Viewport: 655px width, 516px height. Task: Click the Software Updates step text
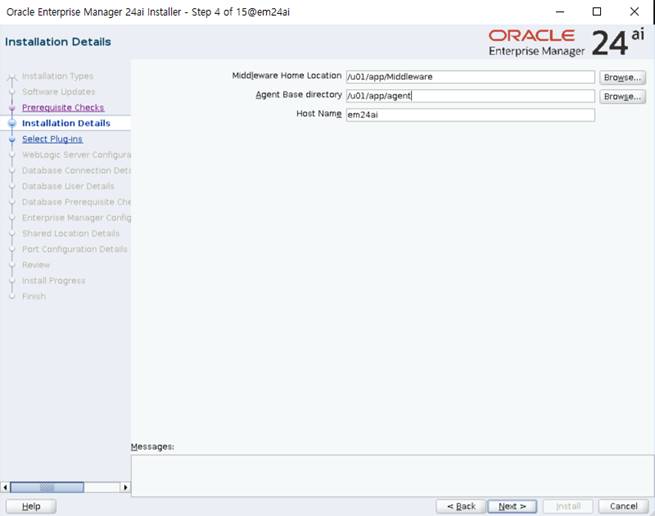click(x=58, y=92)
